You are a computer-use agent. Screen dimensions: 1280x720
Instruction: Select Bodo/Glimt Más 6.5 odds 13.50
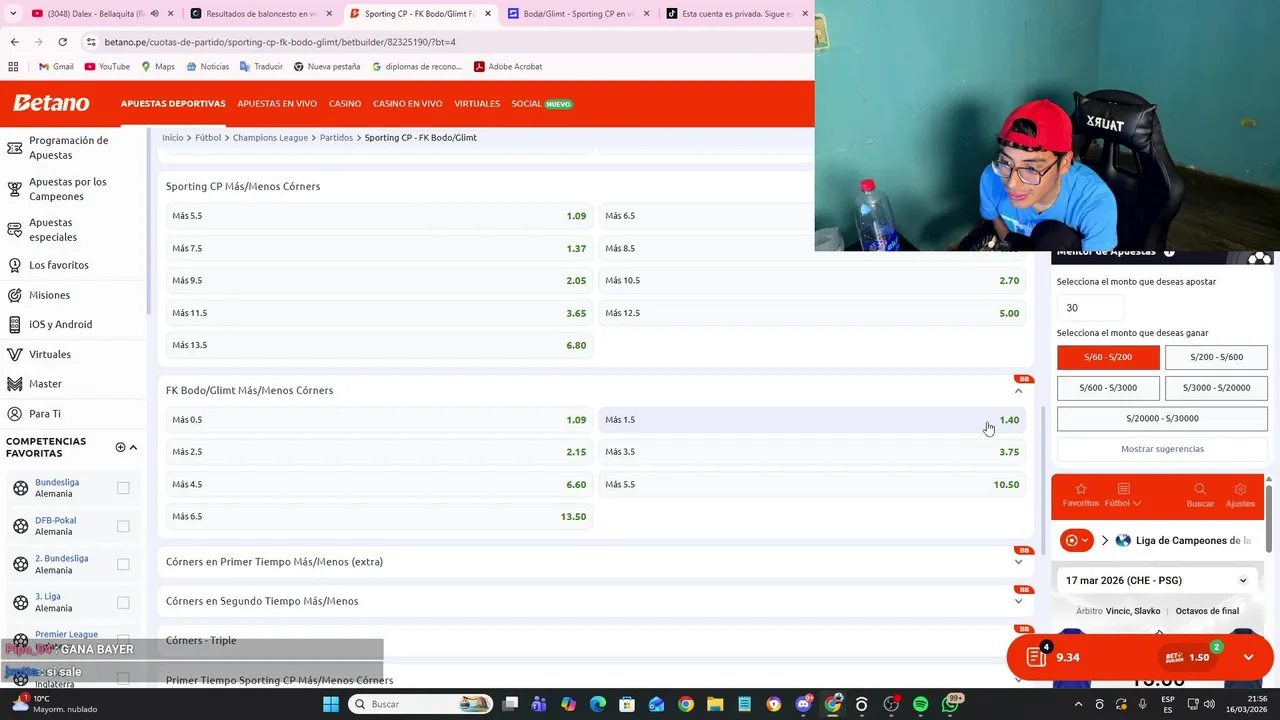click(x=379, y=517)
